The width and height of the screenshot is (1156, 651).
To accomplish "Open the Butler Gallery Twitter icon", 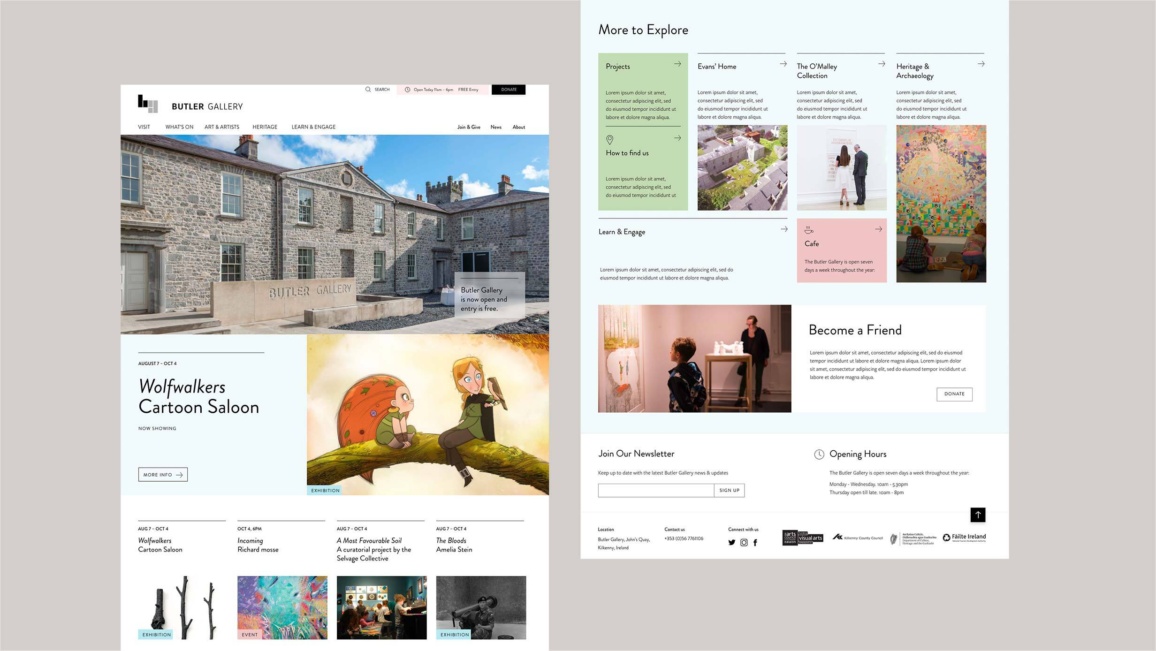I will coord(731,543).
